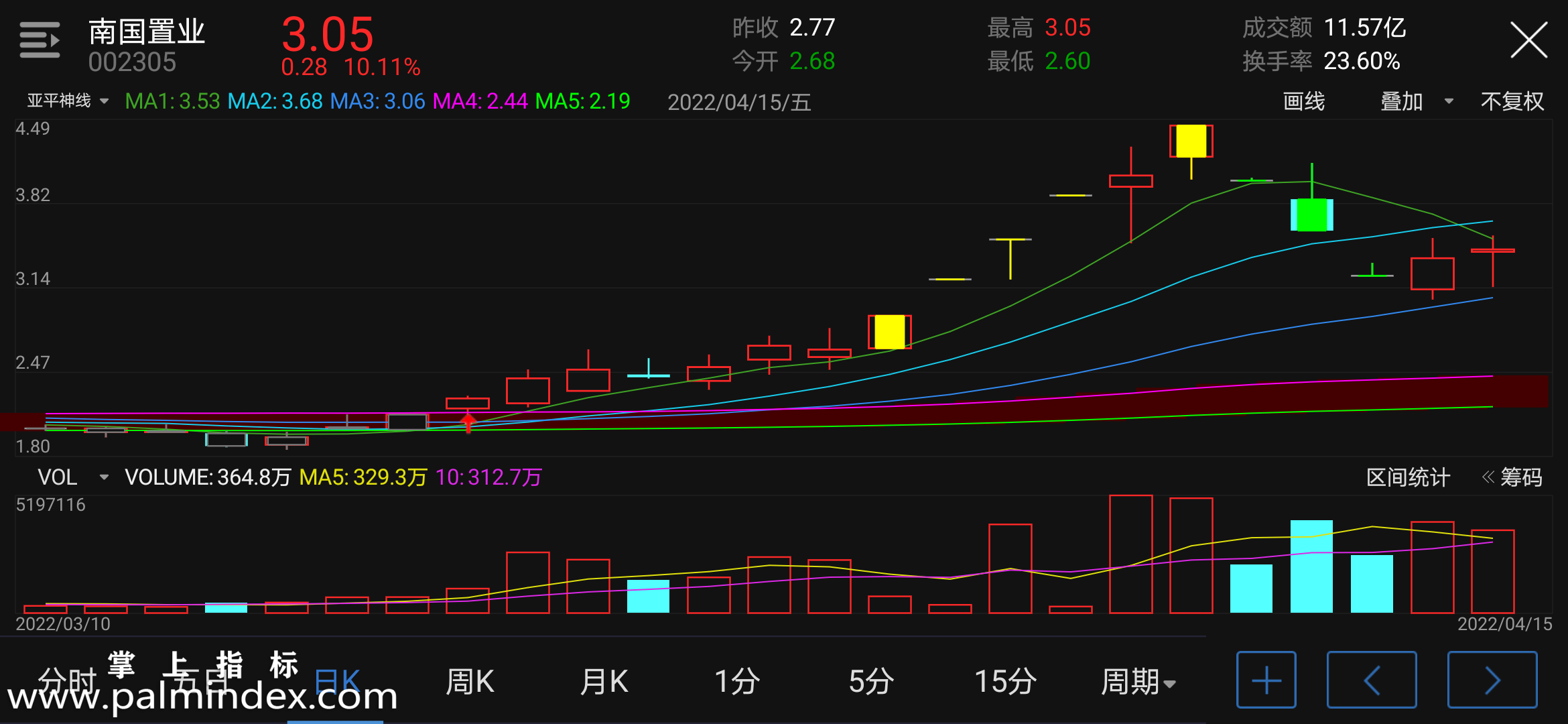Switch to the 日K tab

337,682
